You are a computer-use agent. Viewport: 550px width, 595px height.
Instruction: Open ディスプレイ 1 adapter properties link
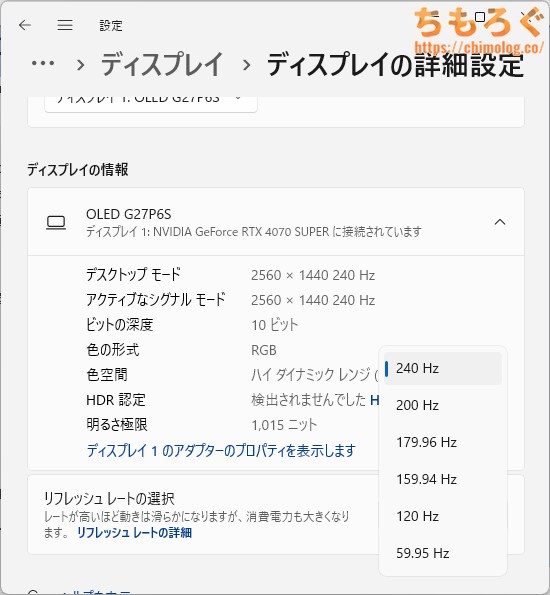221,451
